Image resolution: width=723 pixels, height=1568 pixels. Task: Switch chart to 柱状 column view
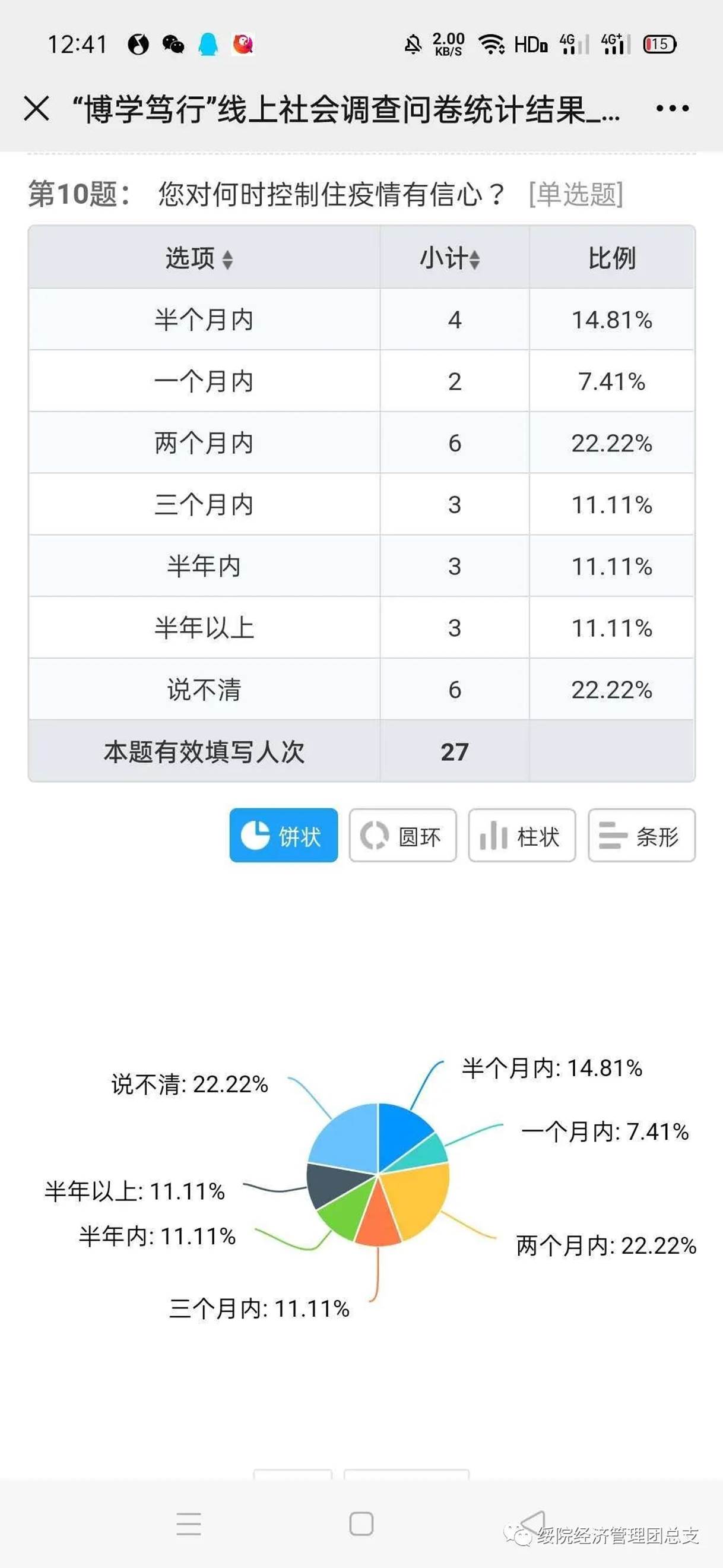[522, 835]
